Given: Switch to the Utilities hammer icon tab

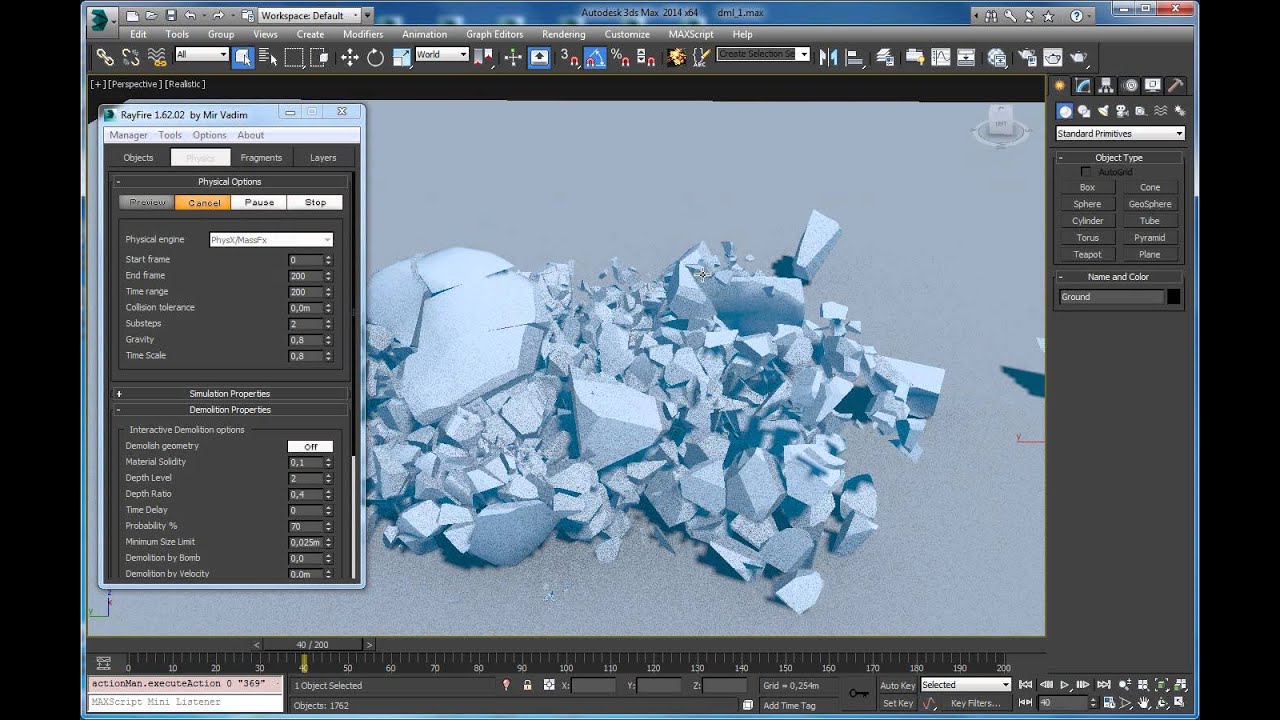Looking at the screenshot, I should 1176,86.
